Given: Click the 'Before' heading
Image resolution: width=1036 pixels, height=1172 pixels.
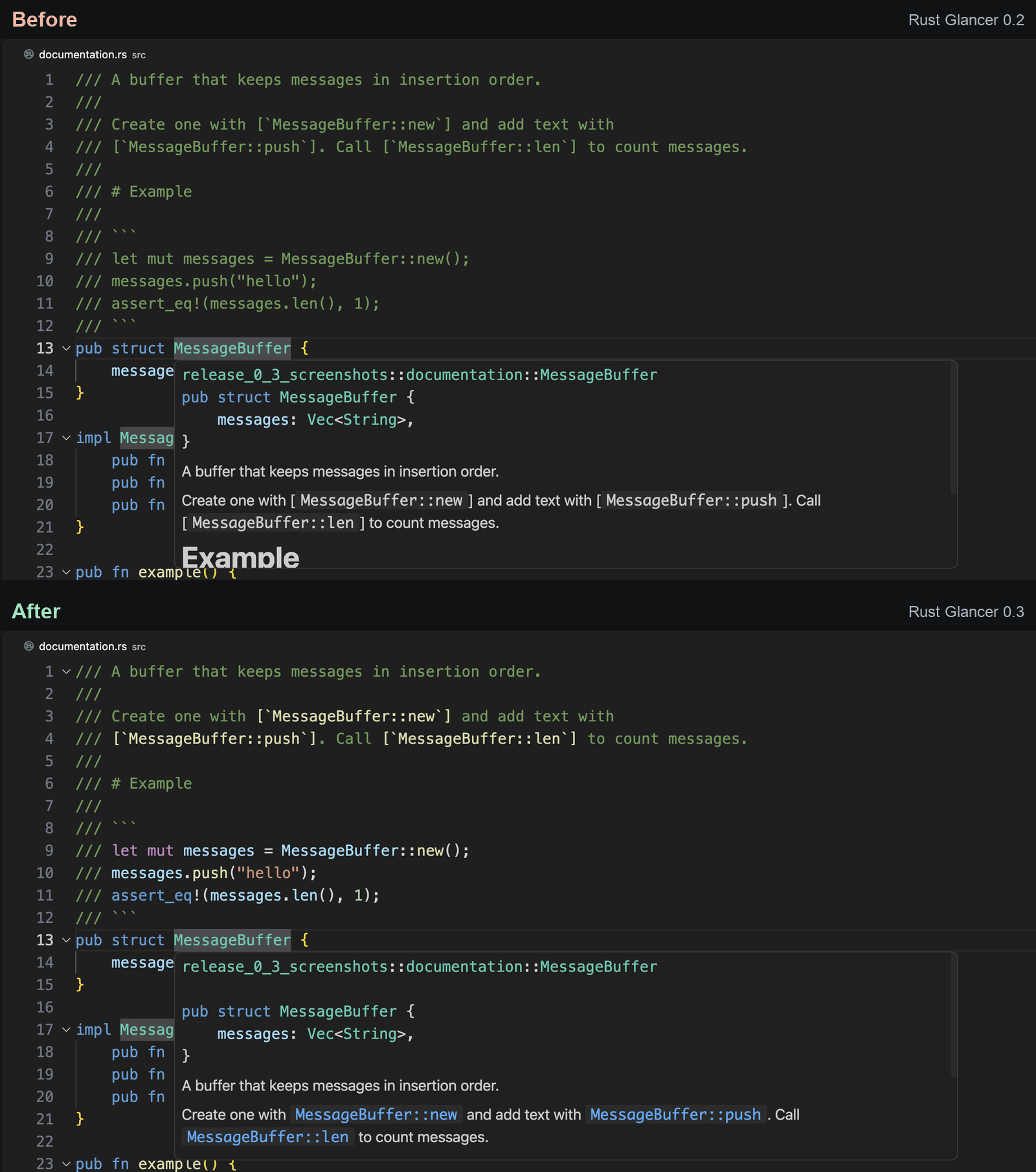Looking at the screenshot, I should coord(45,19).
